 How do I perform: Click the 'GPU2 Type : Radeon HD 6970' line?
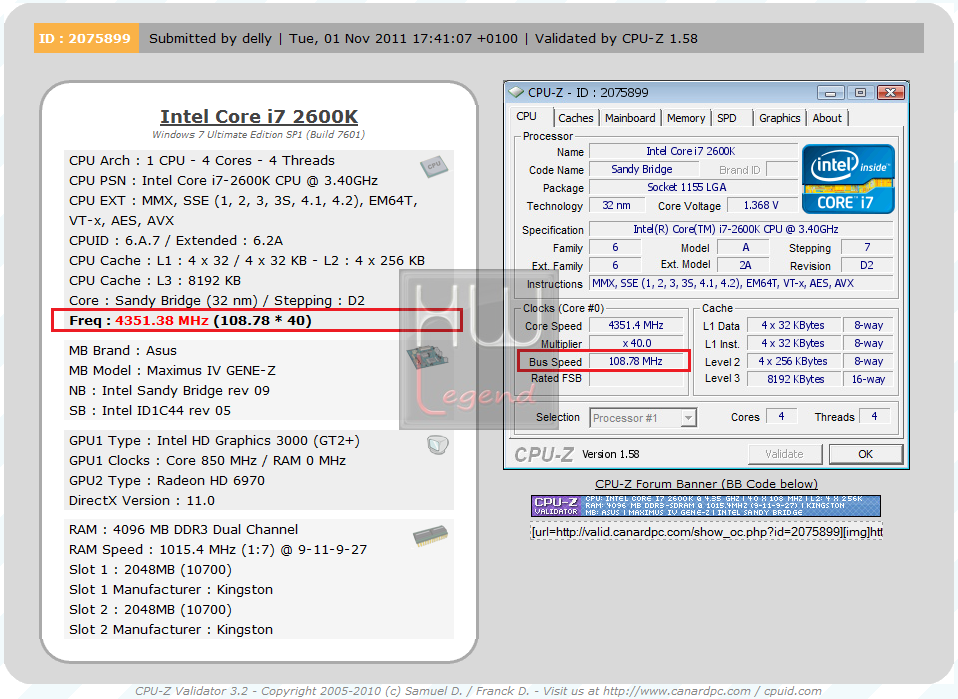pyautogui.click(x=167, y=481)
